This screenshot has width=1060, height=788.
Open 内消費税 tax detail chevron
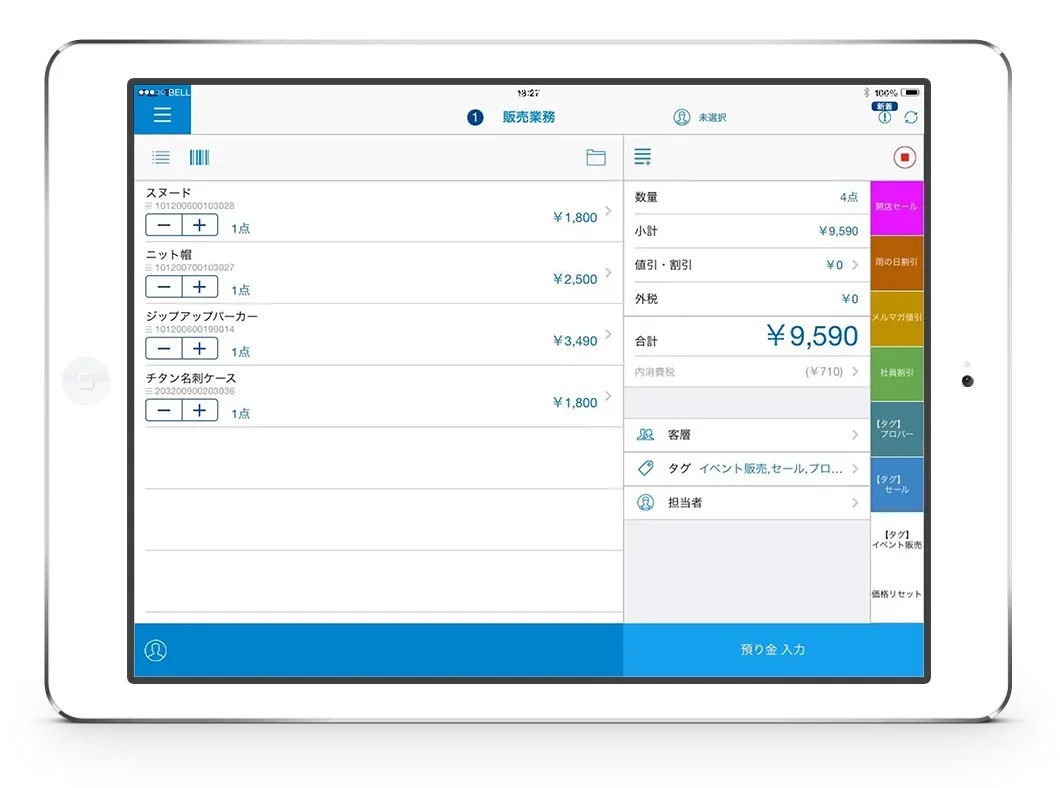click(855, 372)
